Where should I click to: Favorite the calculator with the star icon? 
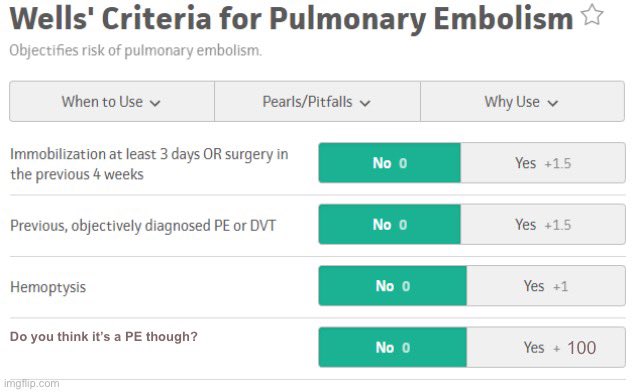point(592,15)
